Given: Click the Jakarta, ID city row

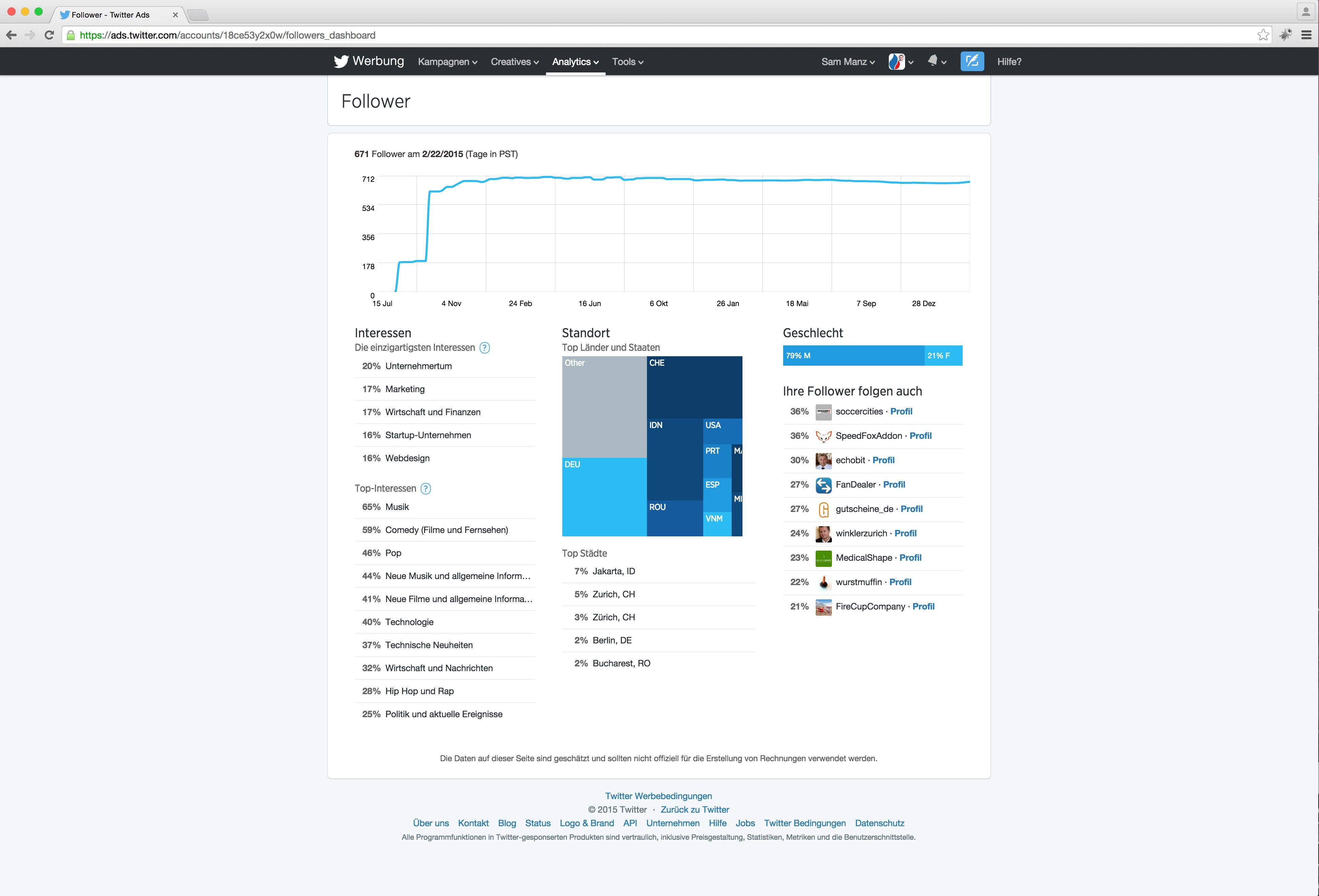Looking at the screenshot, I should (x=658, y=571).
